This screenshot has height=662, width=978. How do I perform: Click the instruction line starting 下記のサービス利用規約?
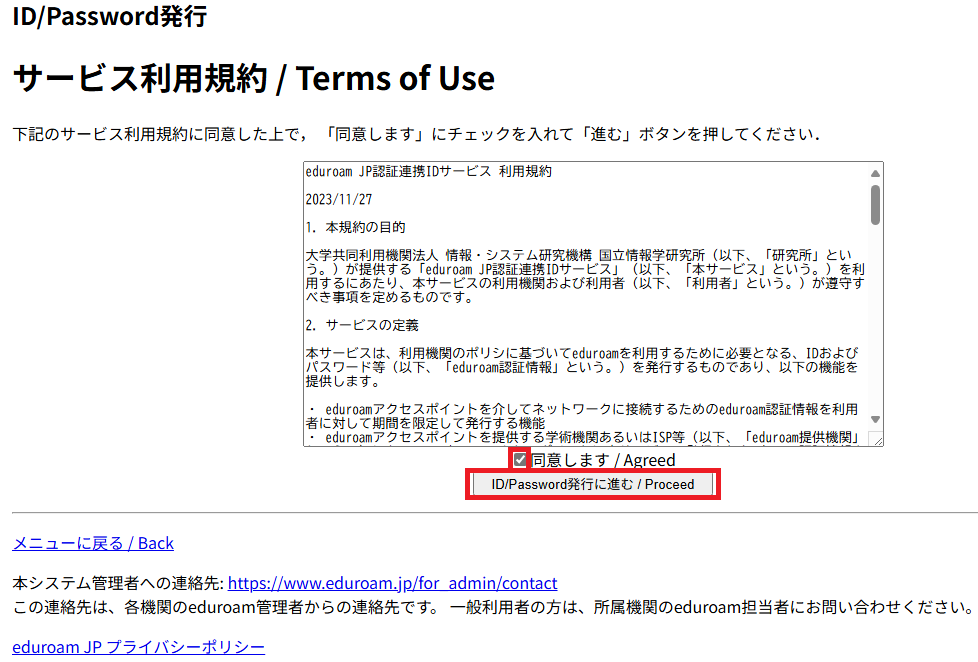pos(416,134)
